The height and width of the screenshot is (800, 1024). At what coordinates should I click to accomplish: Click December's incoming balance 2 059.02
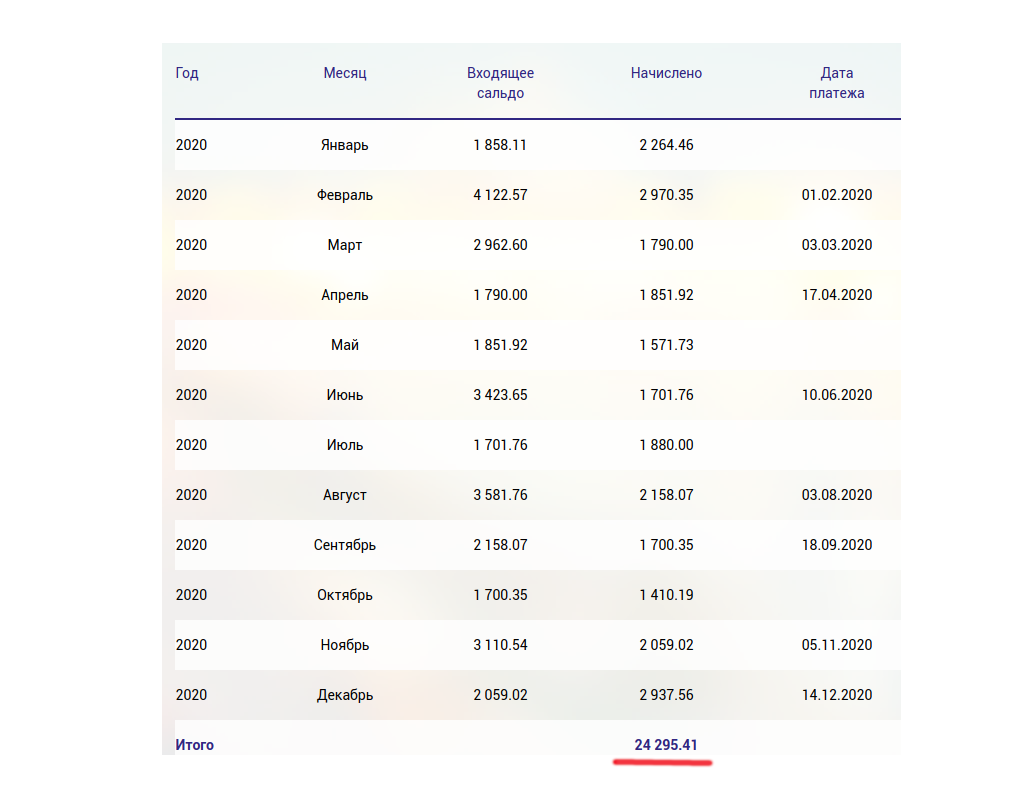tap(500, 695)
